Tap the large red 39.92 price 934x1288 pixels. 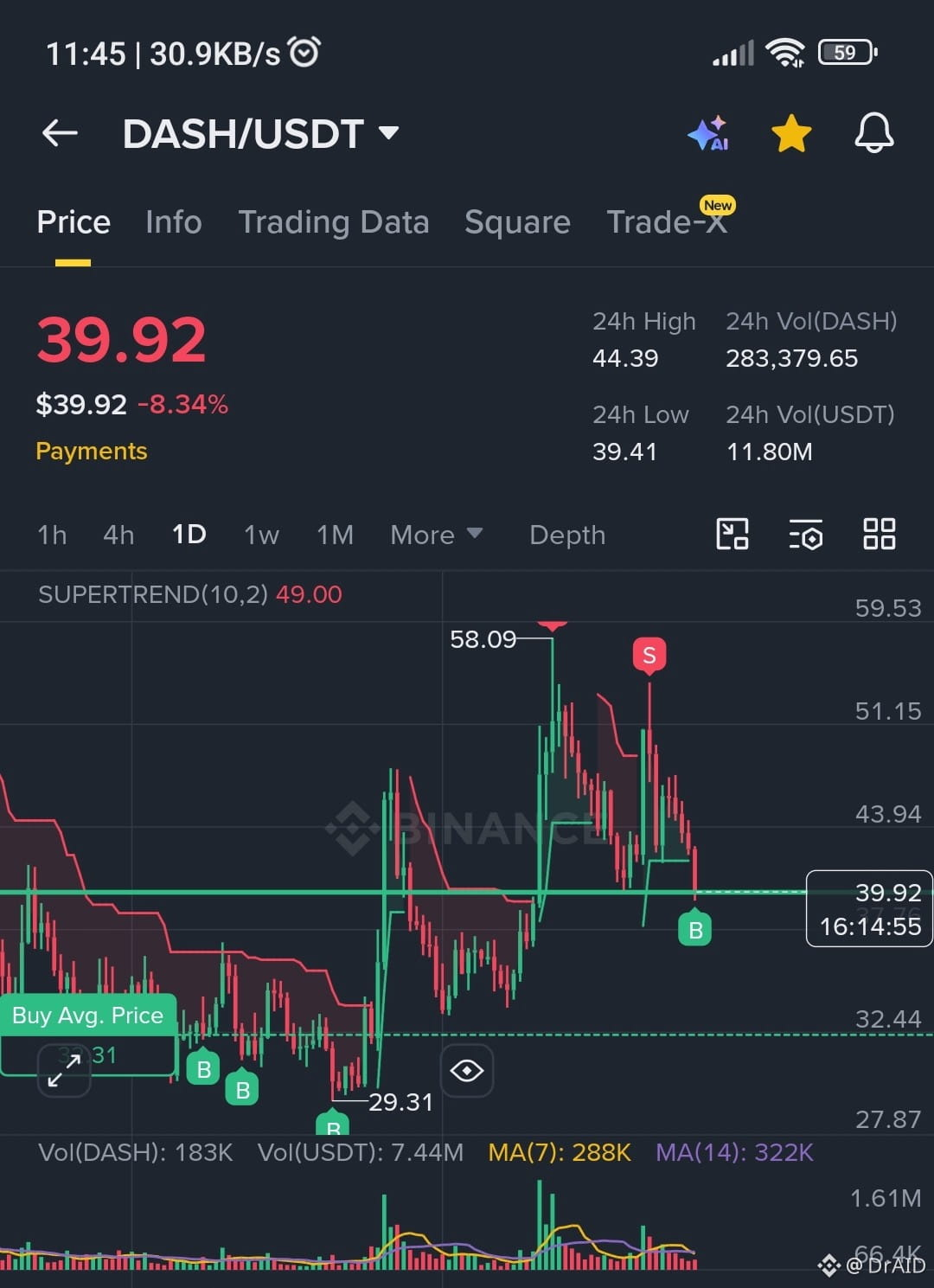coord(122,340)
